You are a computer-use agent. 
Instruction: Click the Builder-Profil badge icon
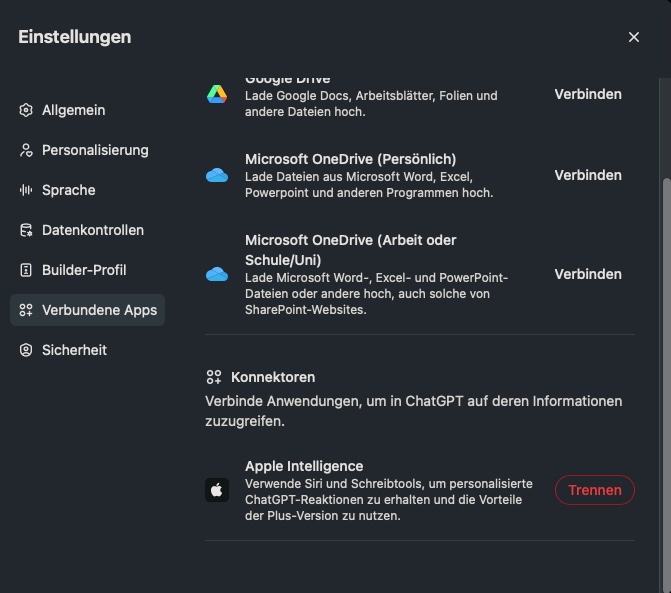(x=26, y=270)
